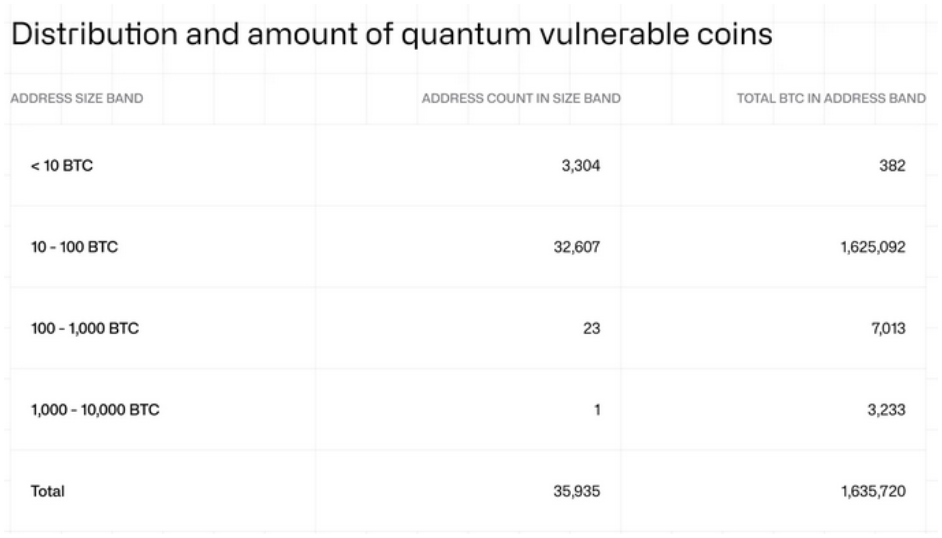This screenshot has height=538, width=942.
Task: Click 'quantum vulnerable coins' in the title
Action: coord(602,34)
